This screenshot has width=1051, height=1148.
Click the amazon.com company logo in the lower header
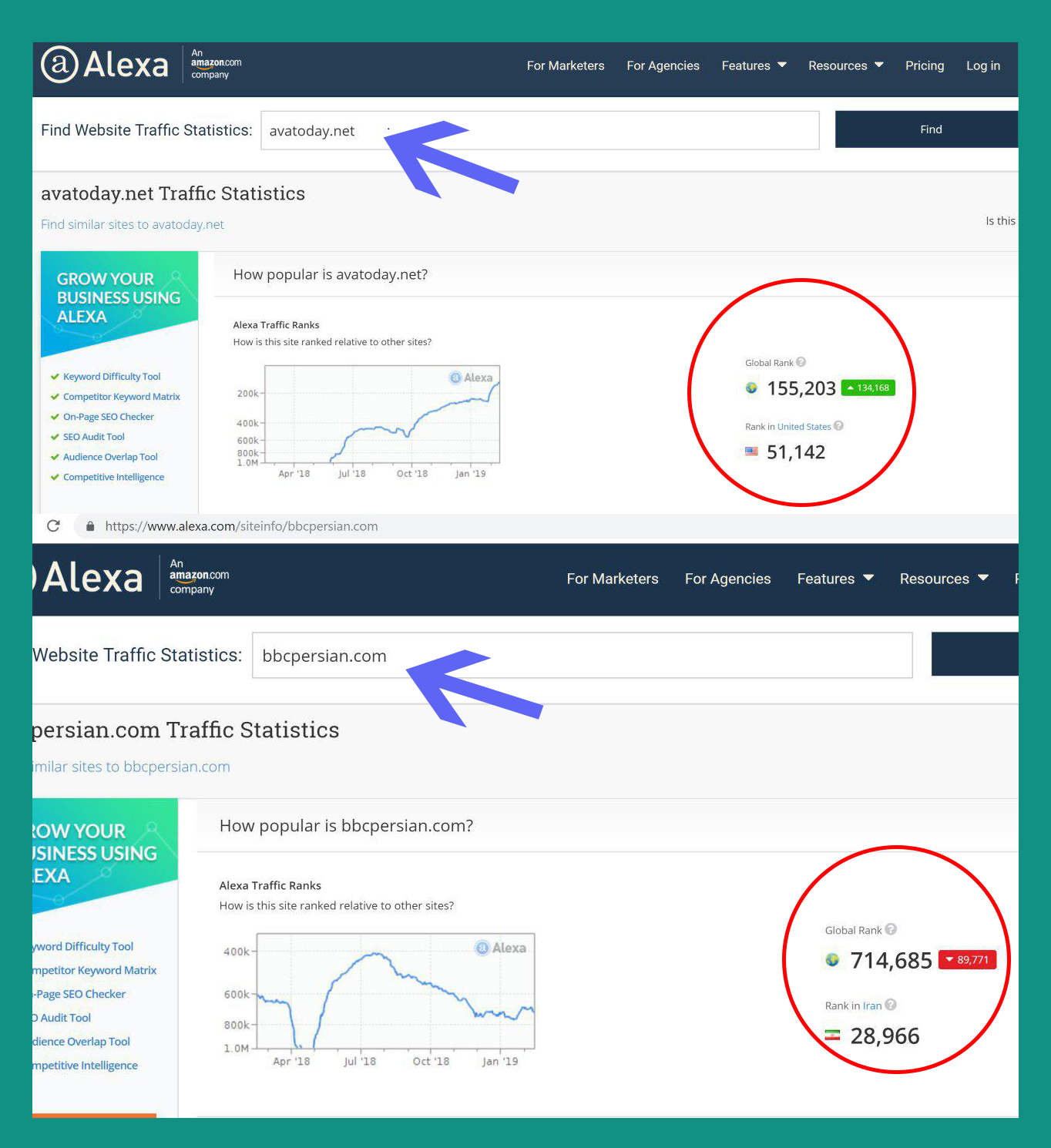[x=199, y=577]
